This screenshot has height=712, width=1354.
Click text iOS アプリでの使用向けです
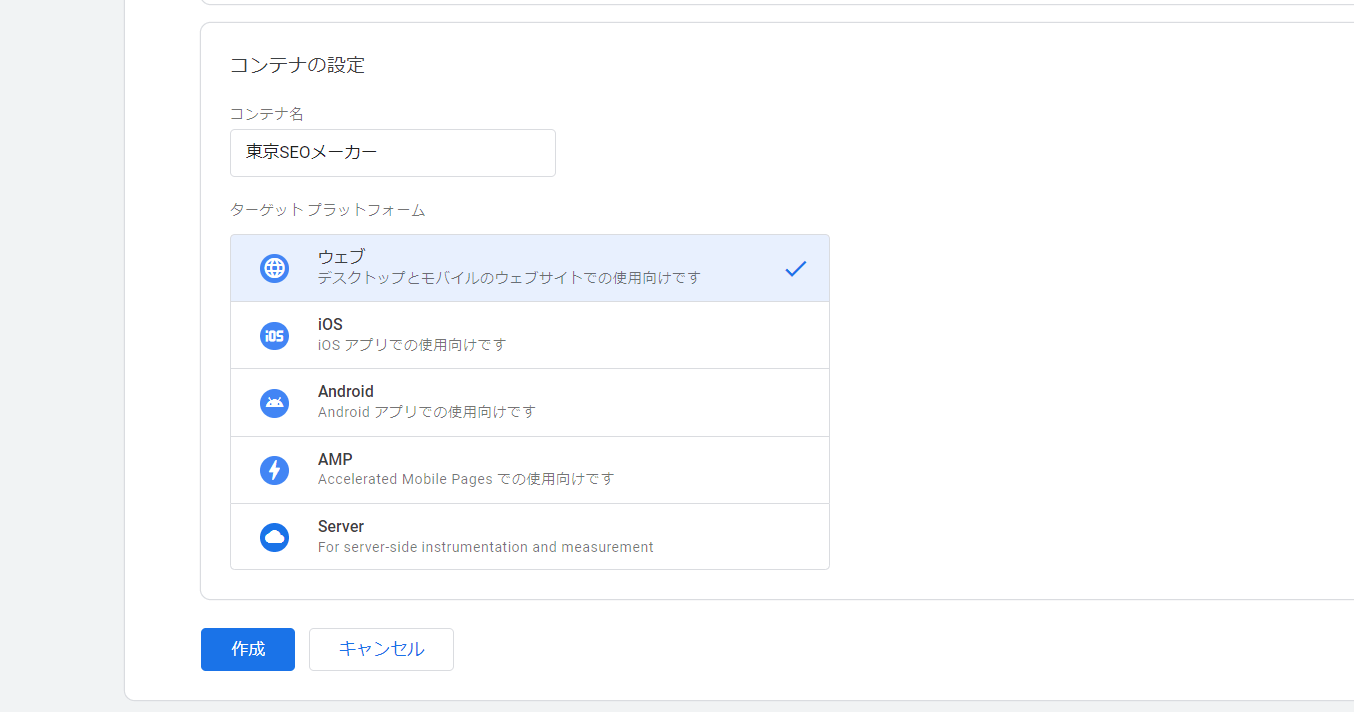point(412,345)
